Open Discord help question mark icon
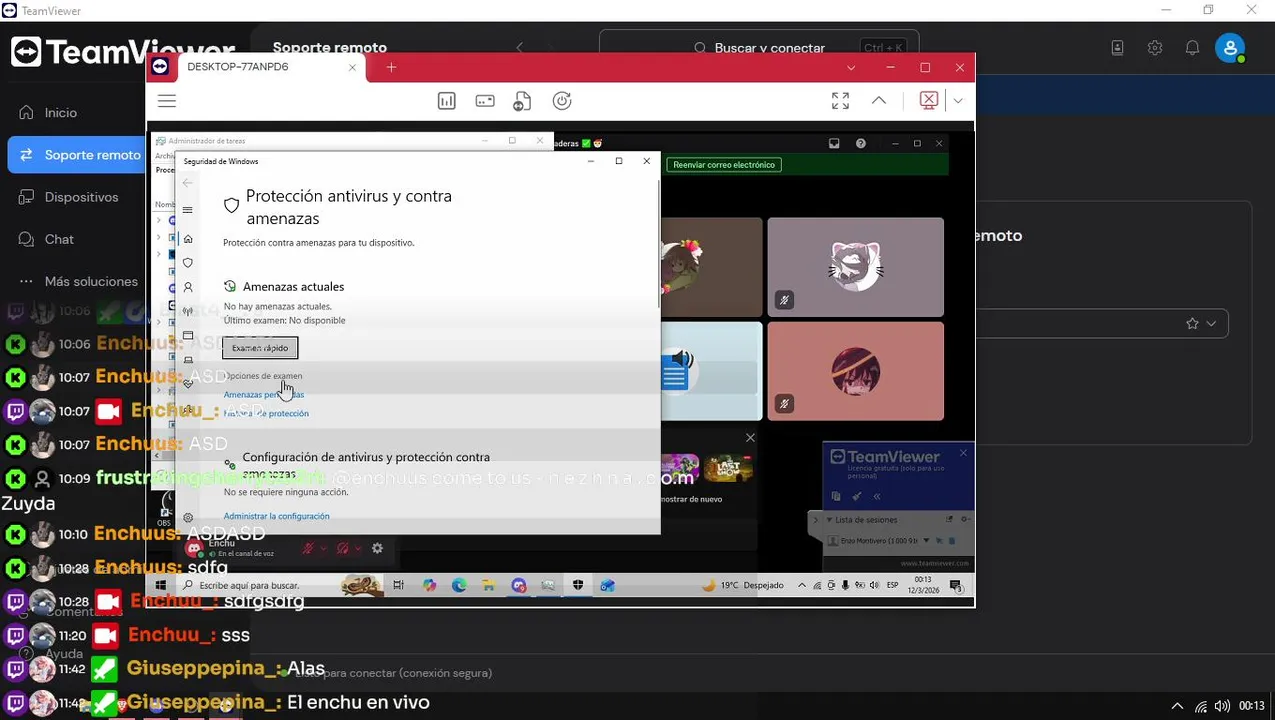Image resolution: width=1275 pixels, height=720 pixels. tap(861, 143)
